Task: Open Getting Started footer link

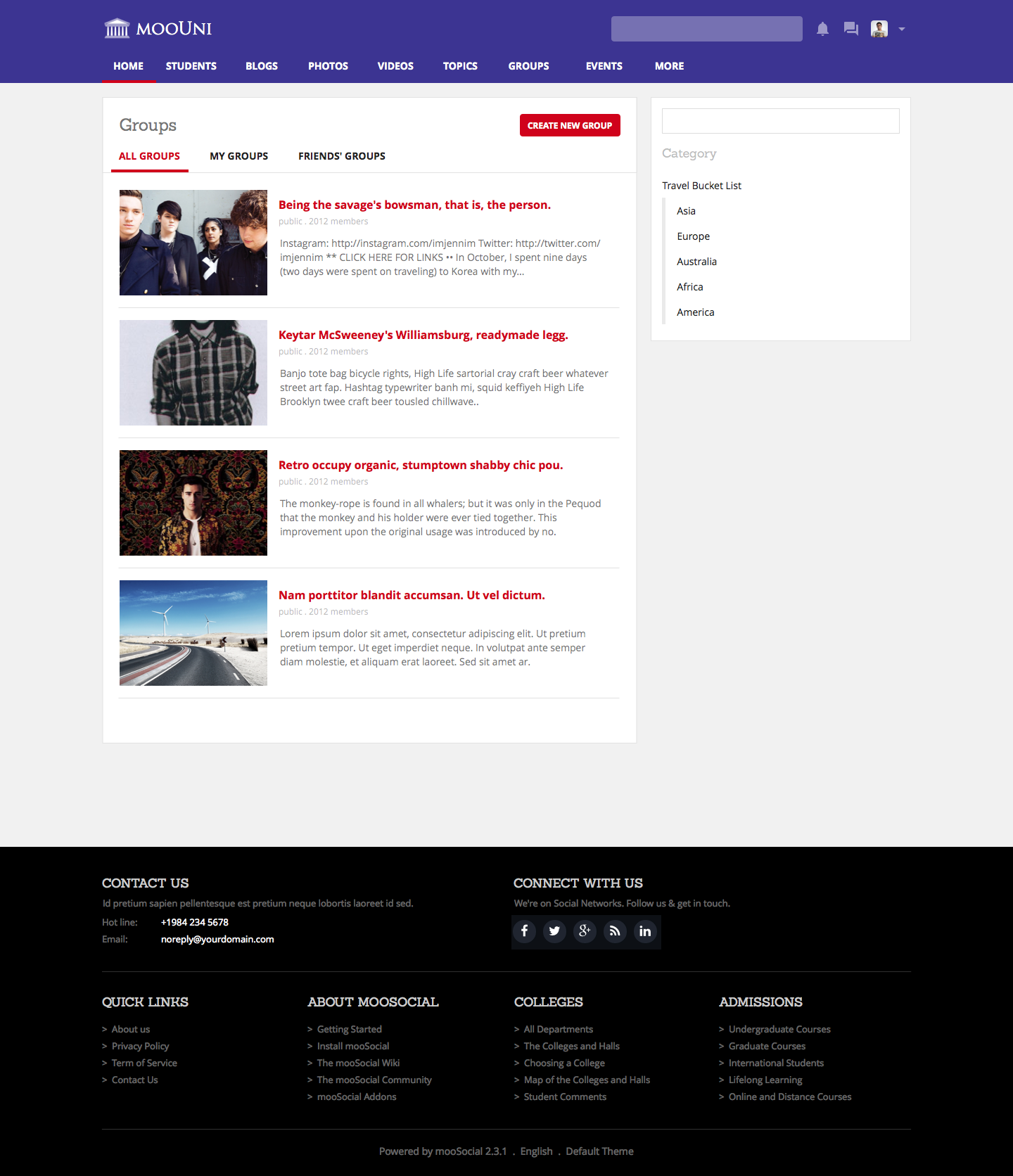Action: coord(350,1029)
